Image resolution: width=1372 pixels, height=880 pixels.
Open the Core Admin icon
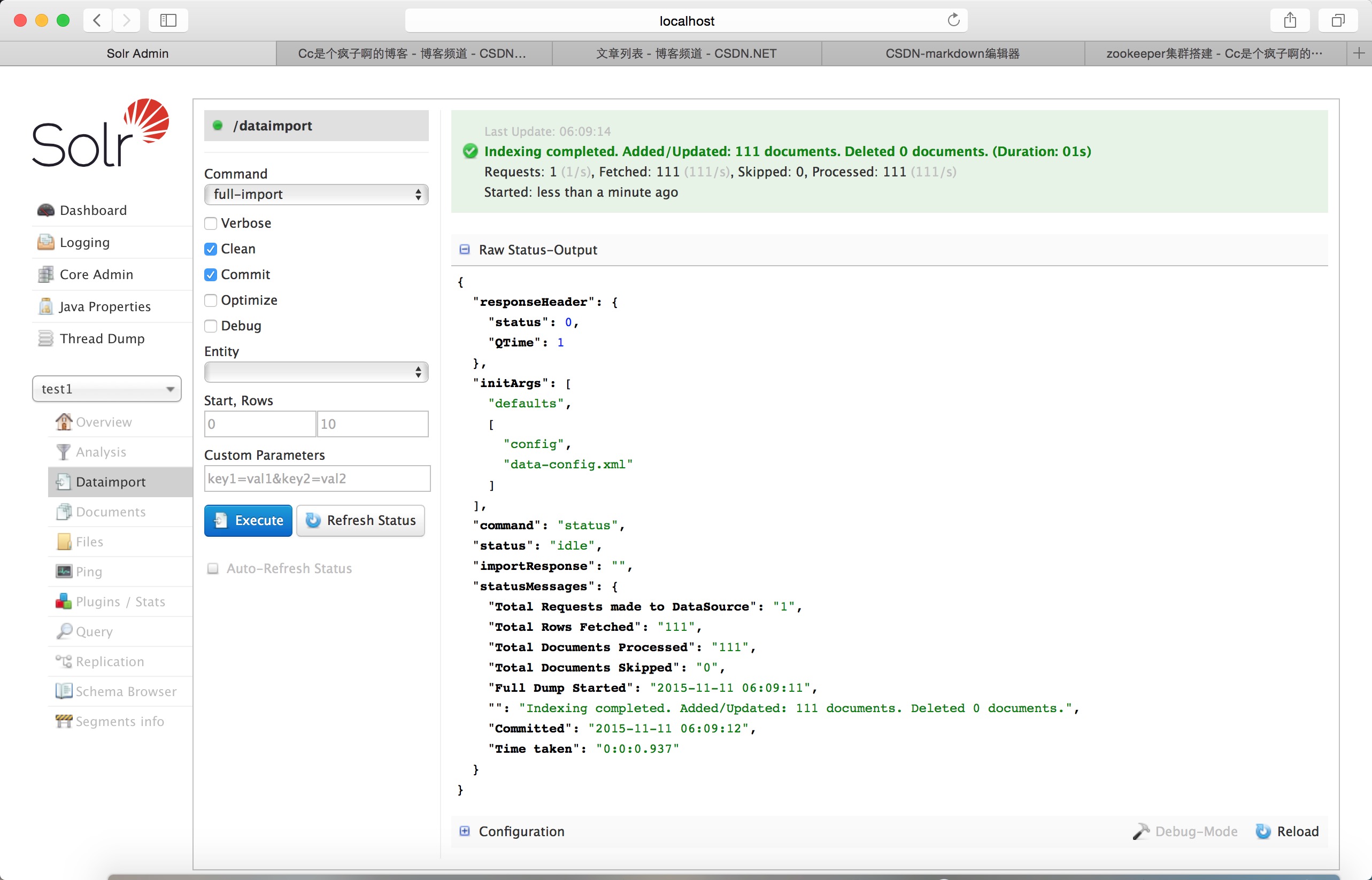45,274
